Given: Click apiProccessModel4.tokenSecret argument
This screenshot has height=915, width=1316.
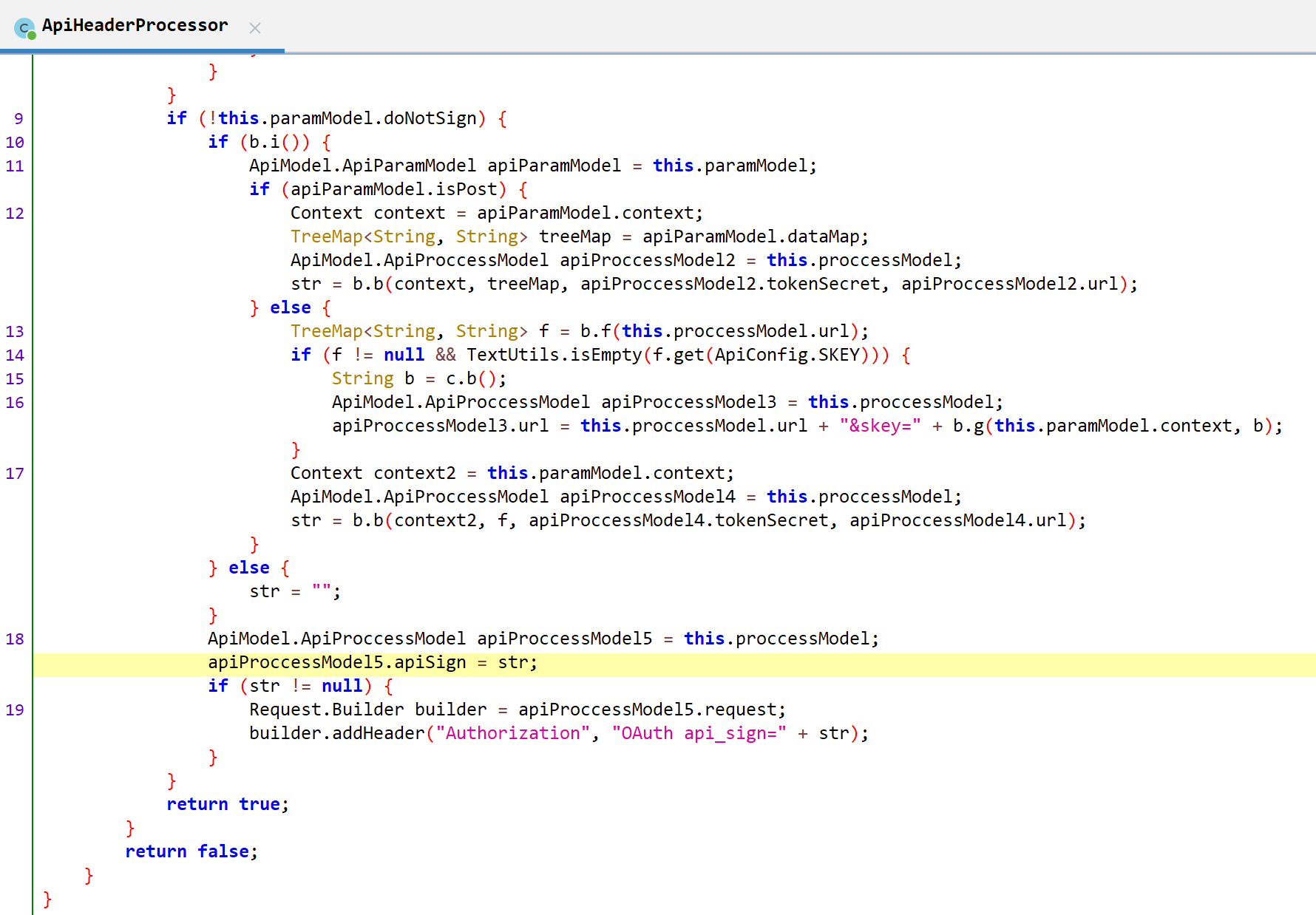Looking at the screenshot, I should point(679,520).
